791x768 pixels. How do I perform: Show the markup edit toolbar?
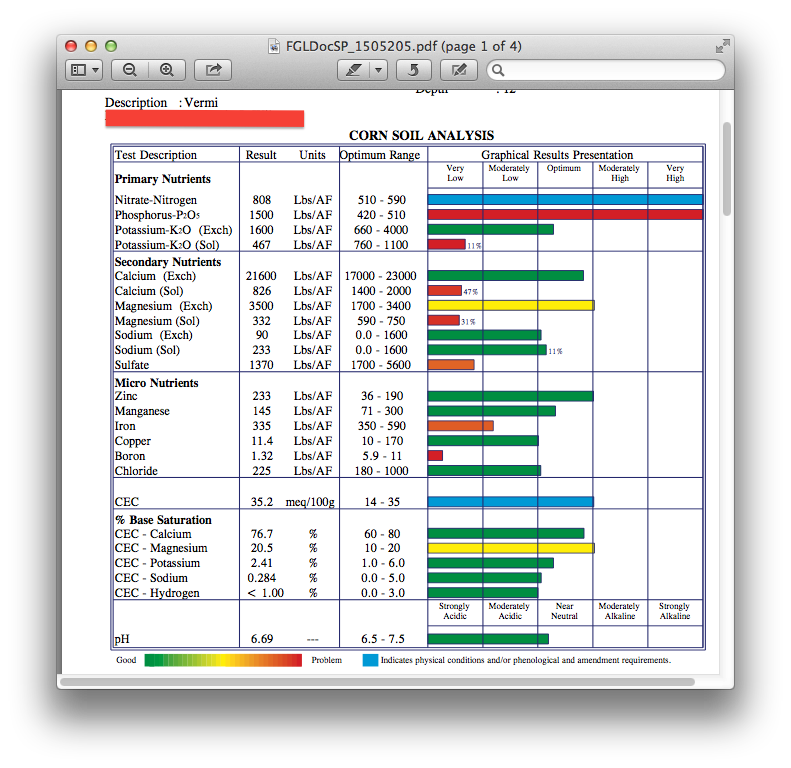(459, 70)
